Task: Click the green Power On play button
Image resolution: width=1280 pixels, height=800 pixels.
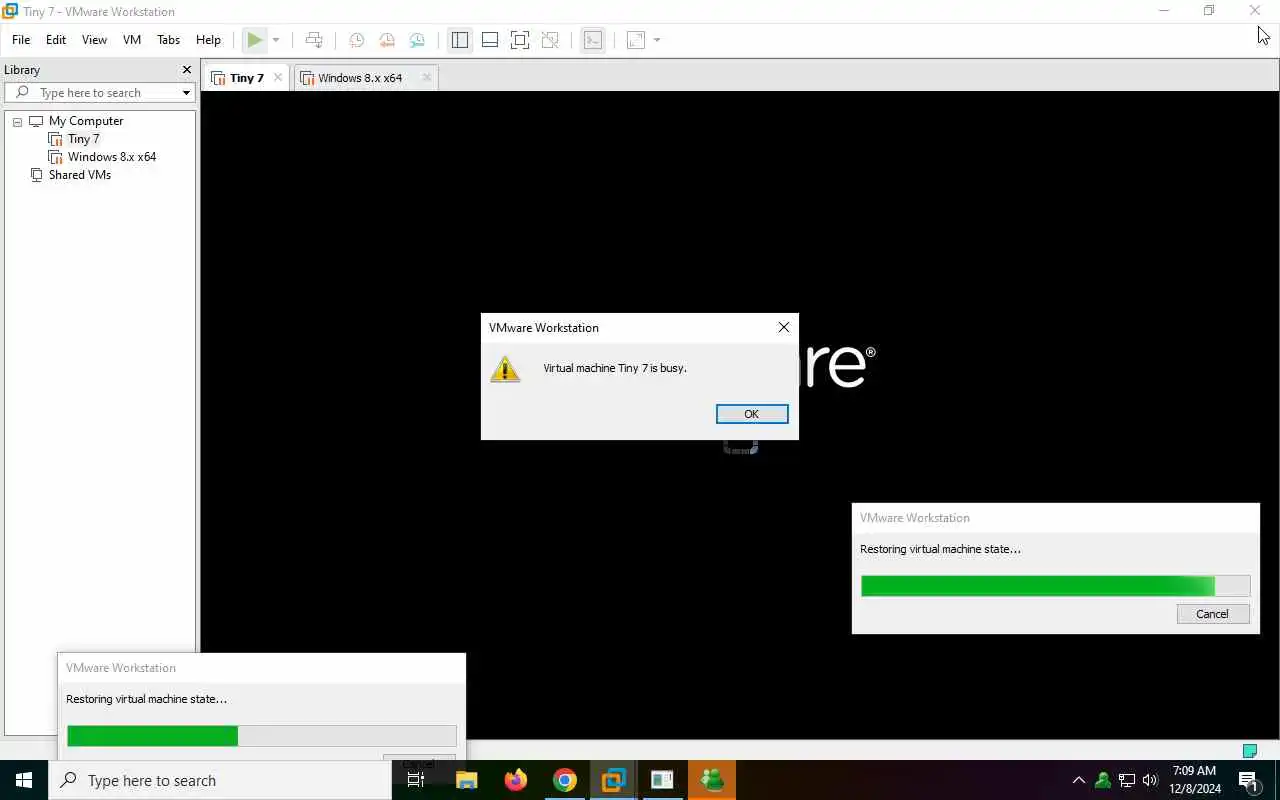Action: (x=255, y=40)
